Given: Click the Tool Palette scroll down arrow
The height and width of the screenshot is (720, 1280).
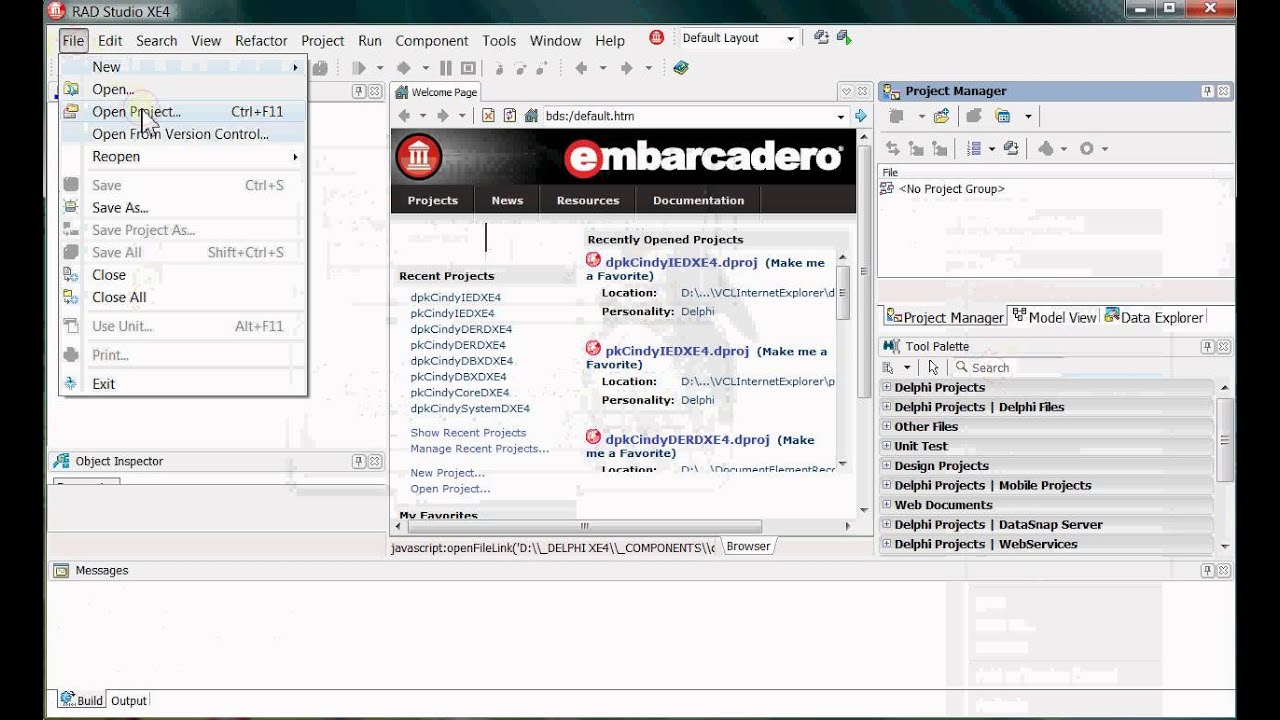Looking at the screenshot, I should click(x=1225, y=546).
